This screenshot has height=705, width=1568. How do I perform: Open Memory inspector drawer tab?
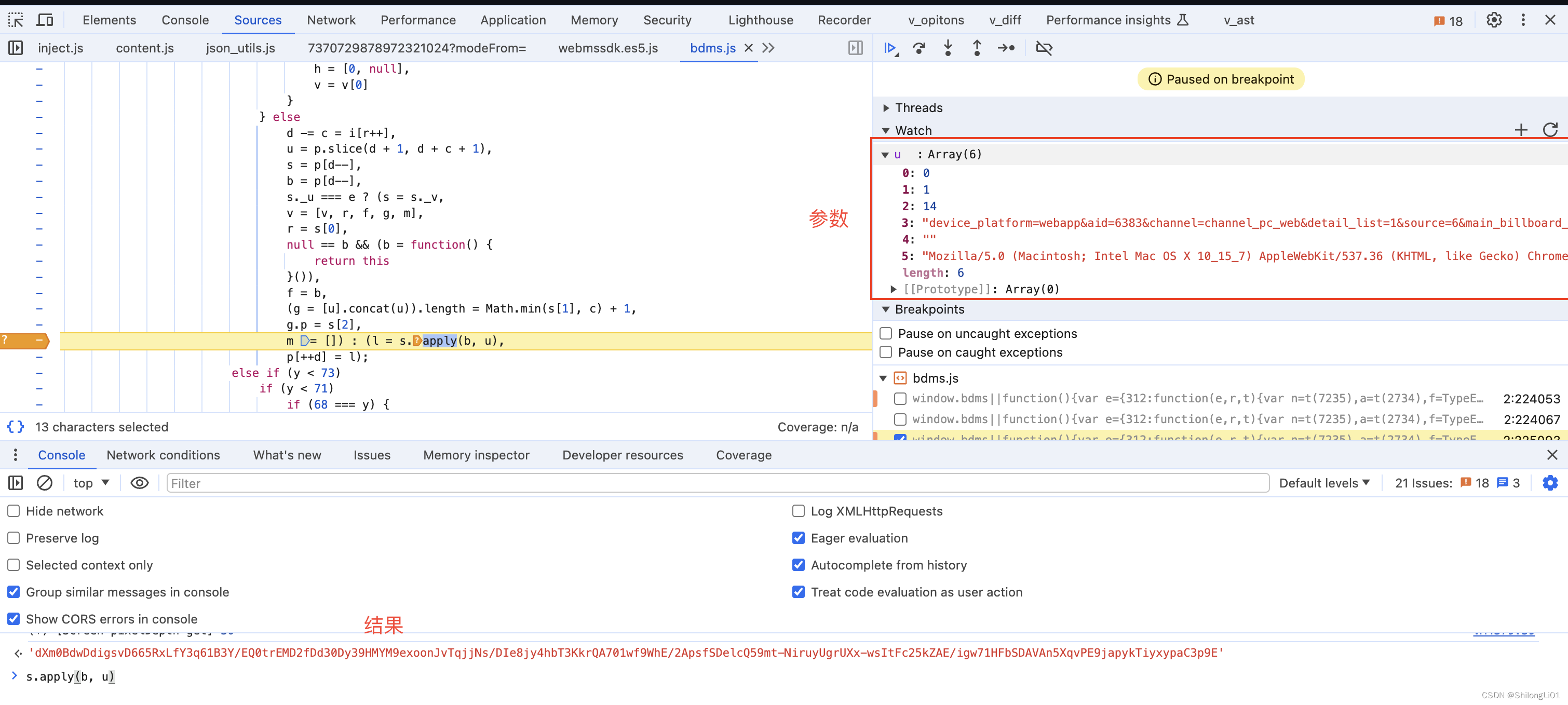pyautogui.click(x=477, y=455)
